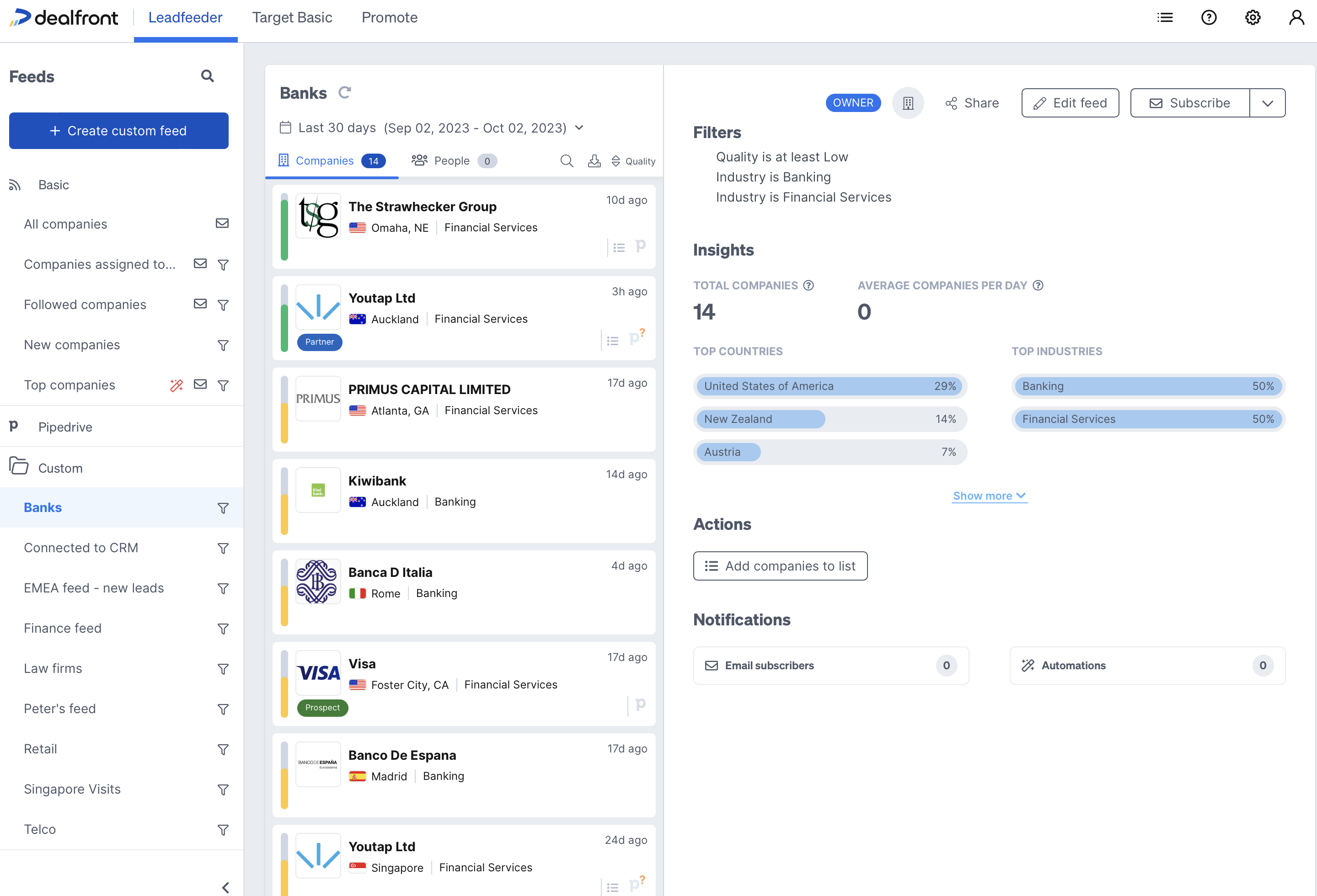This screenshot has height=896, width=1317.
Task: Click the Pipedrive icon on Visa card
Action: (640, 704)
